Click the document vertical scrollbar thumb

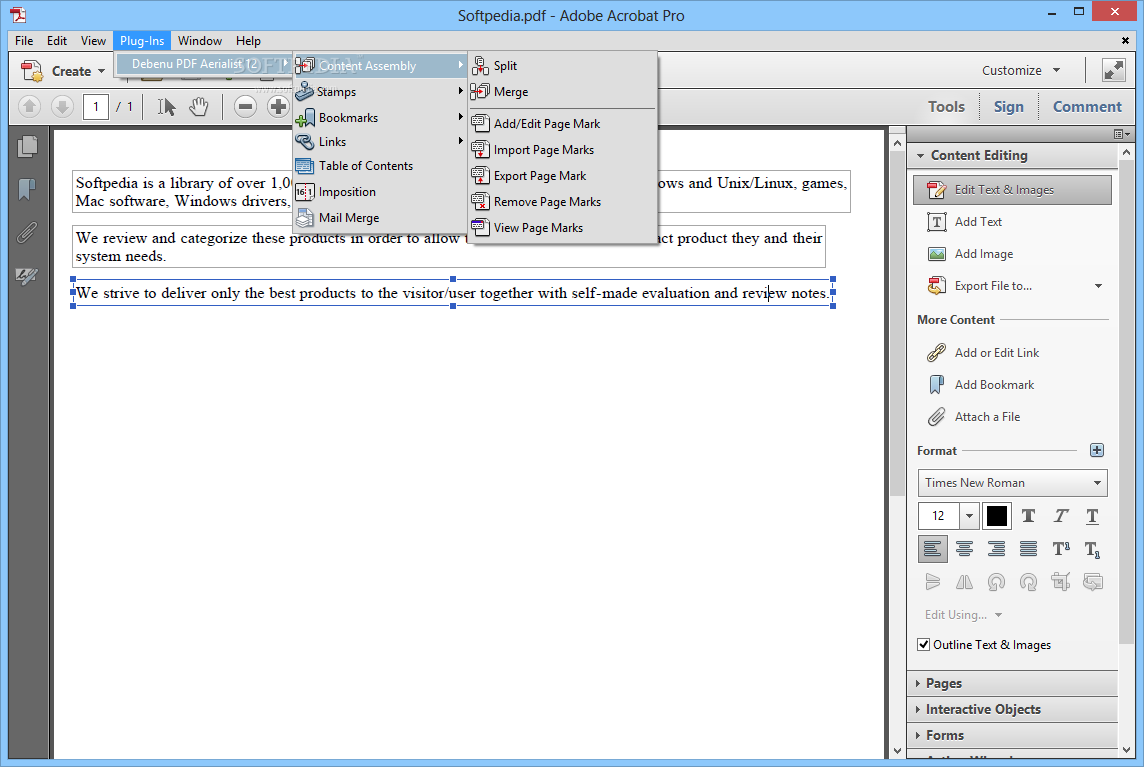[x=897, y=324]
